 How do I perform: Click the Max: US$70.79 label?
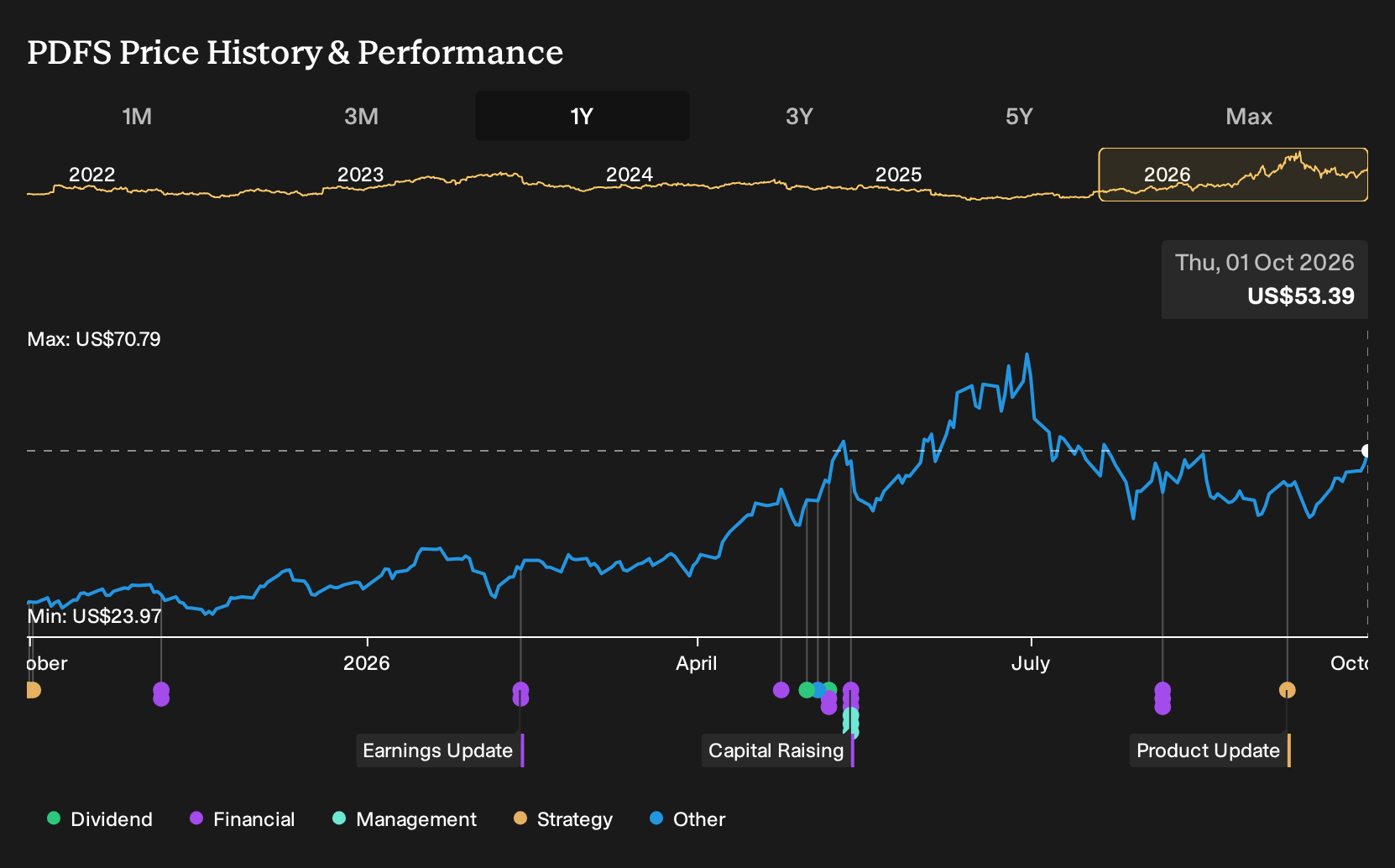tap(94, 339)
